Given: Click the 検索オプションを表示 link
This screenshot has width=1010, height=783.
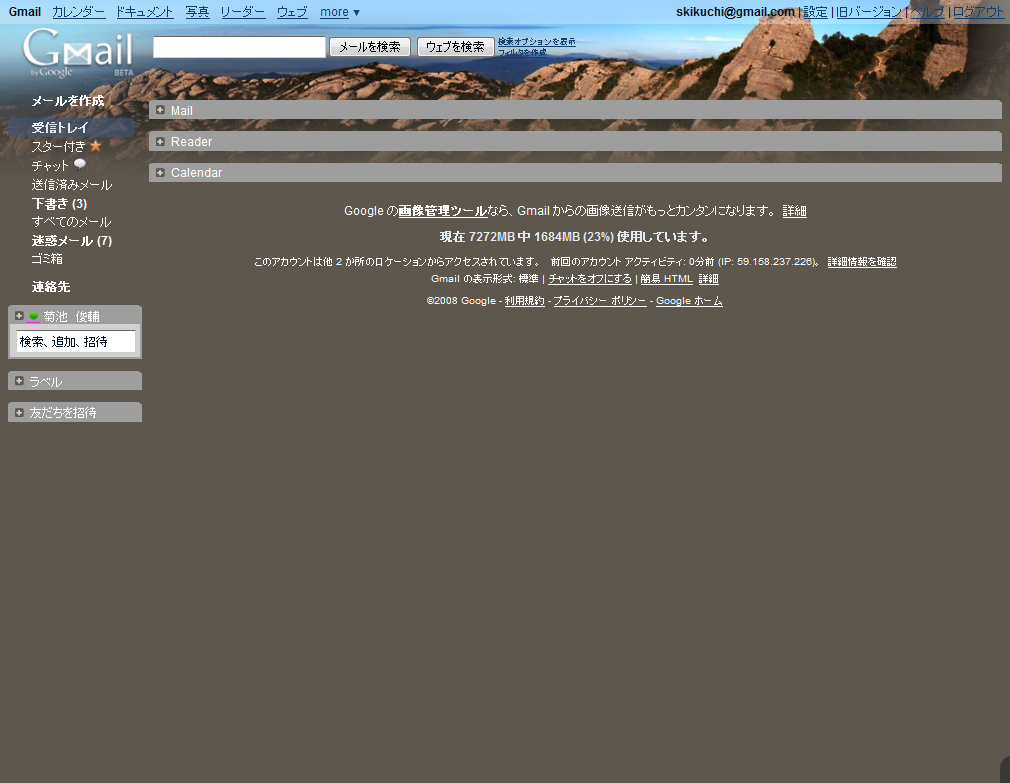Looking at the screenshot, I should pos(537,41).
